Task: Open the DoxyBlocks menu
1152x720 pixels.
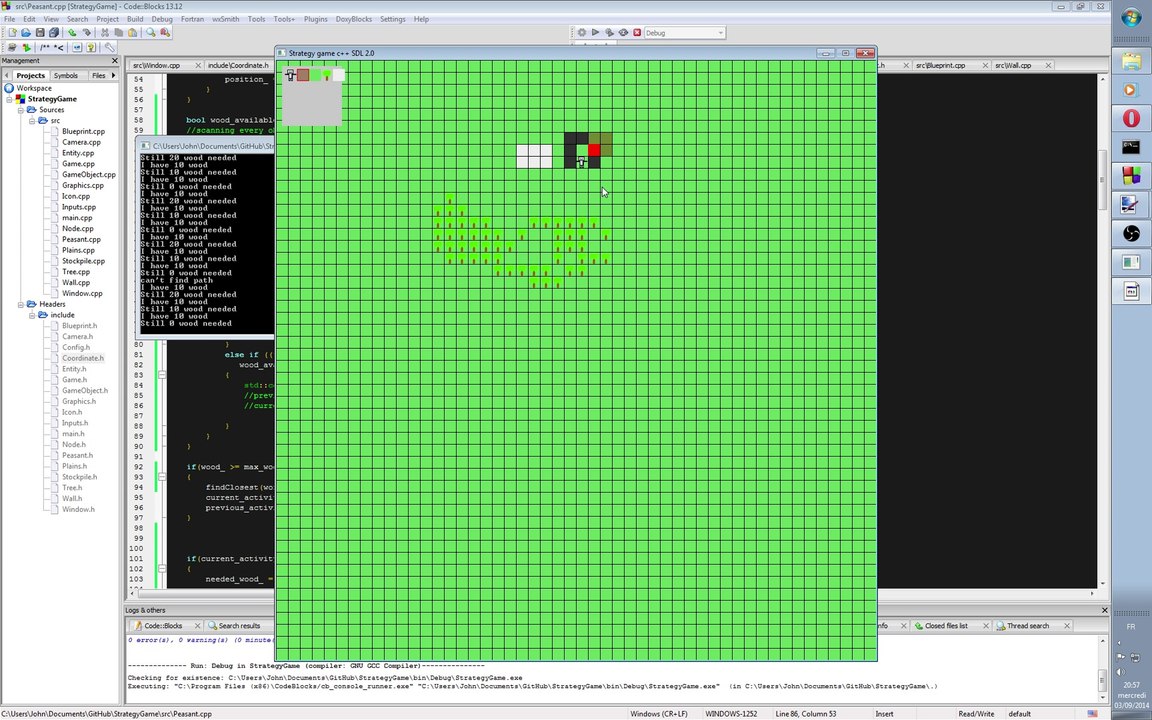Action: (353, 19)
